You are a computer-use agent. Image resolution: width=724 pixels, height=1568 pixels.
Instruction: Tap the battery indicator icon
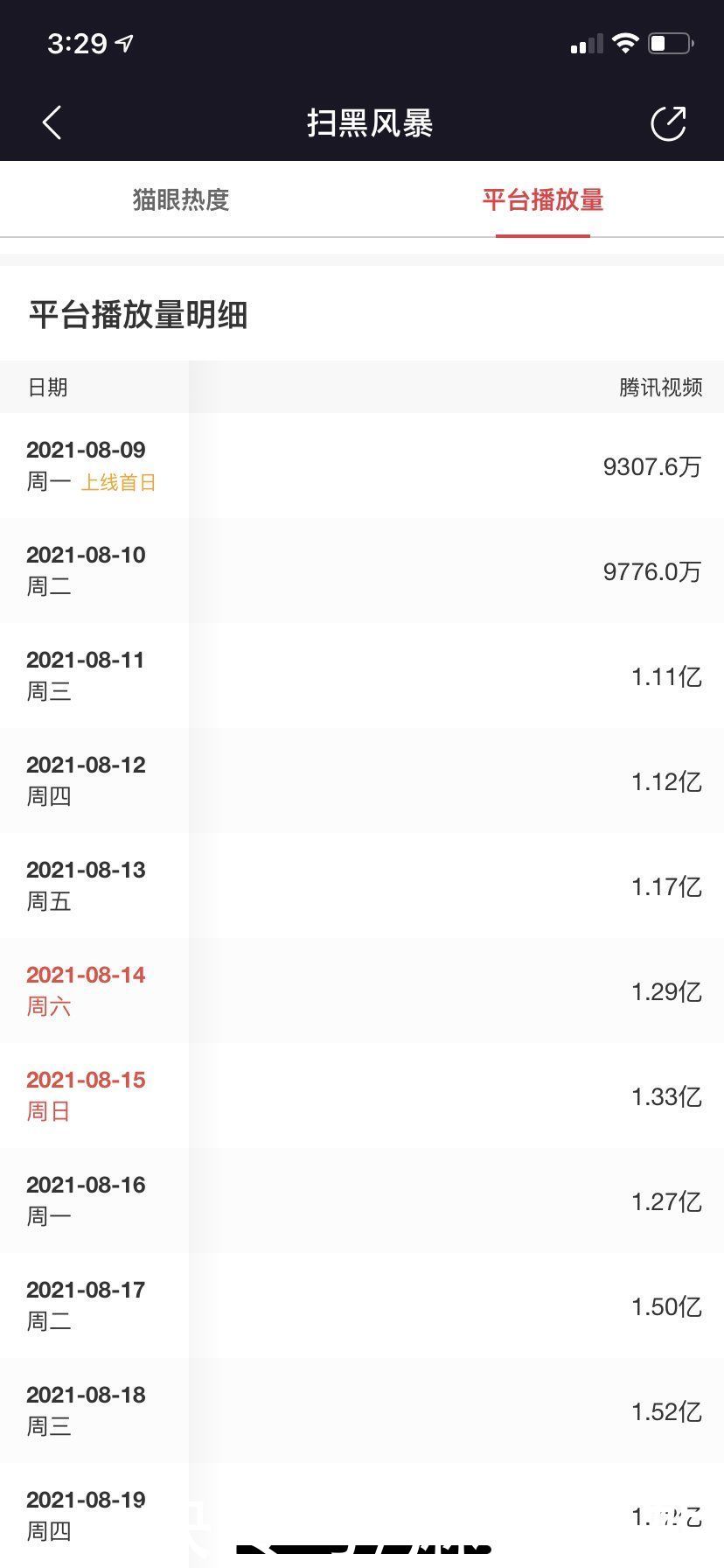point(671,43)
